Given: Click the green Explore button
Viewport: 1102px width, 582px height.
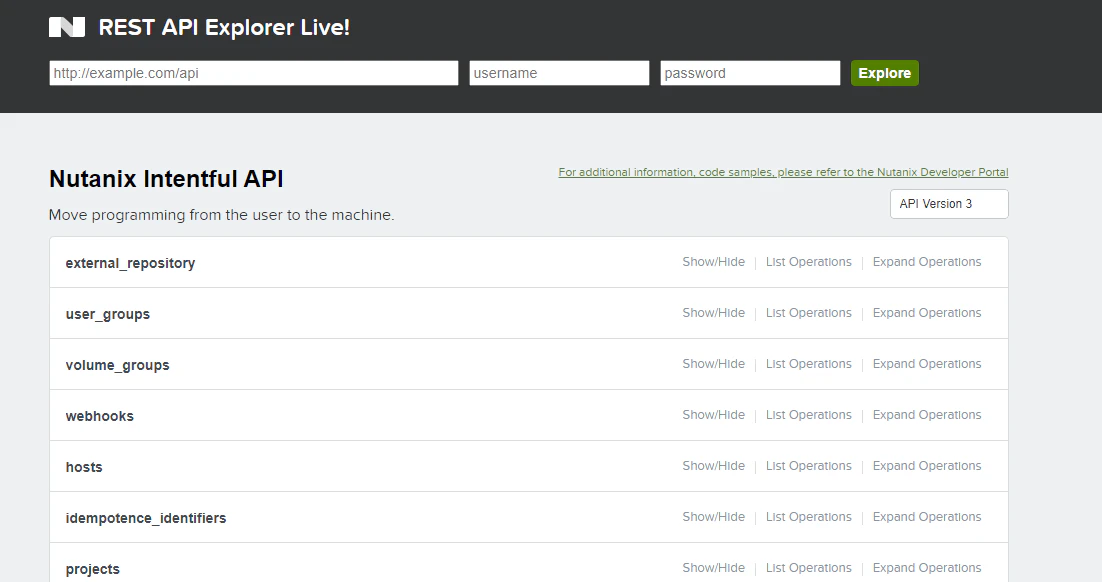Looking at the screenshot, I should pos(884,73).
